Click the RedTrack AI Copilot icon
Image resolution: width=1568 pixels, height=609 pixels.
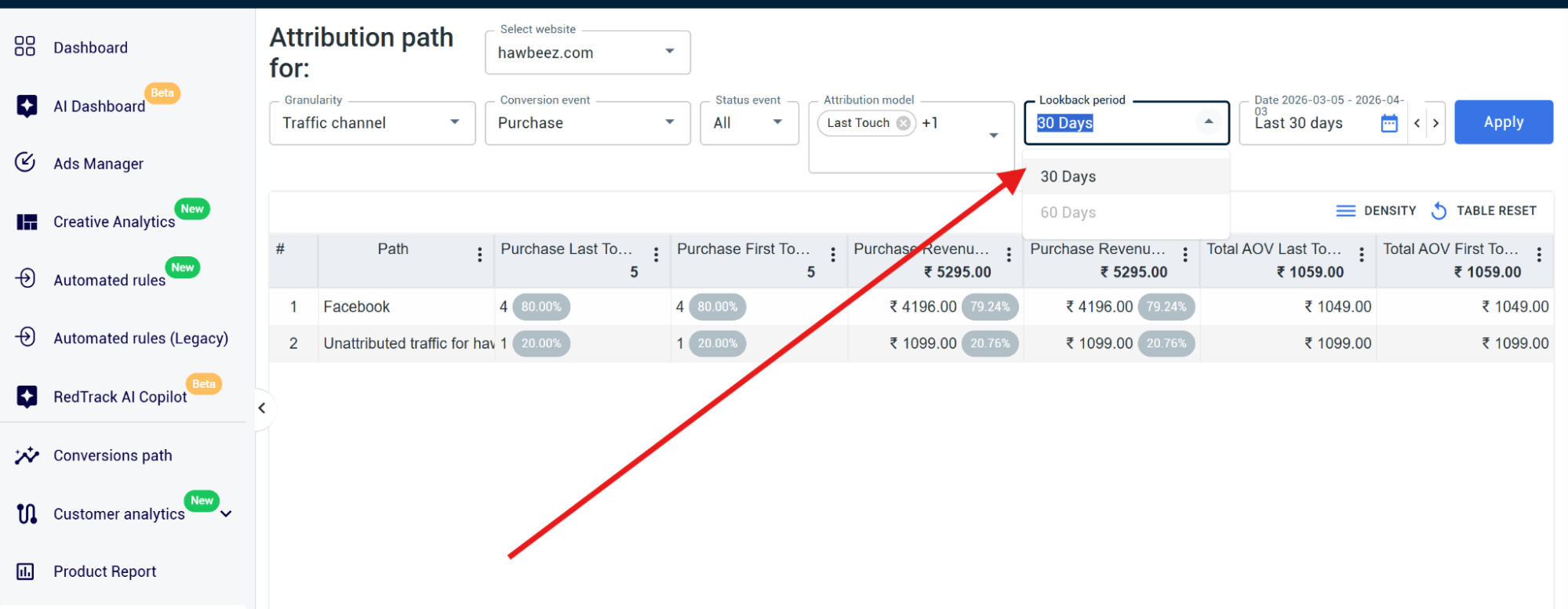click(27, 396)
